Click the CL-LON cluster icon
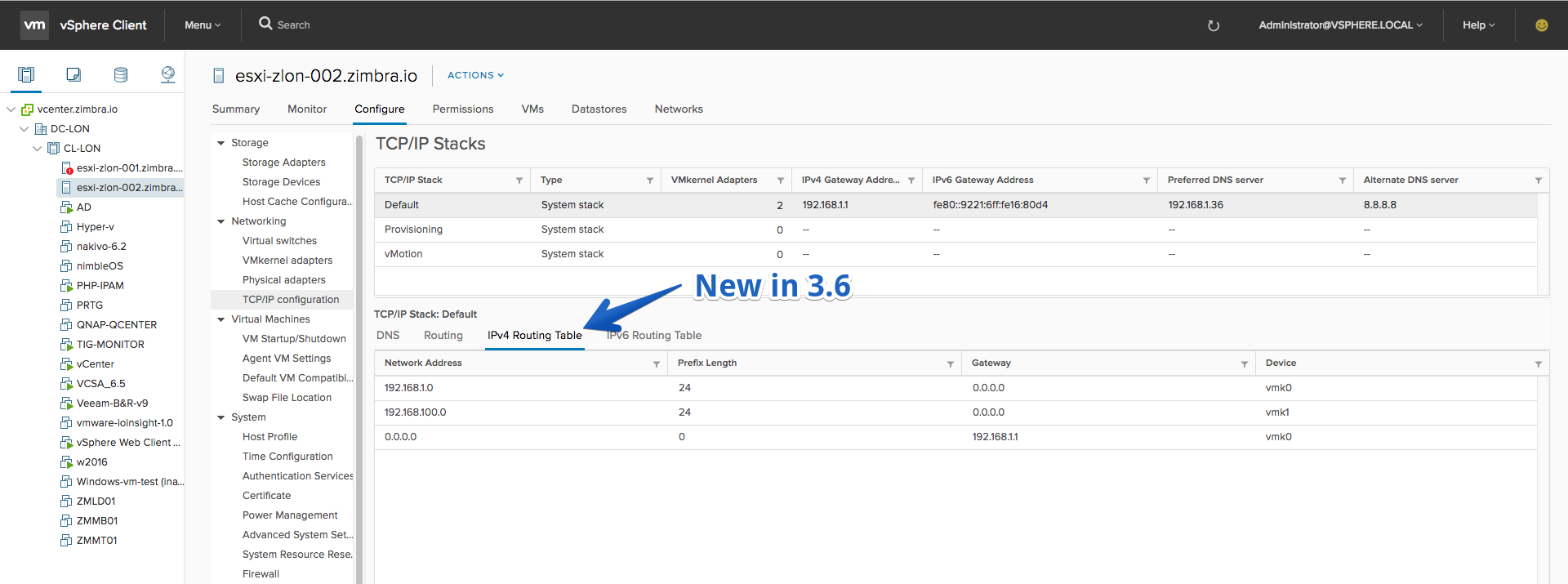 point(54,149)
